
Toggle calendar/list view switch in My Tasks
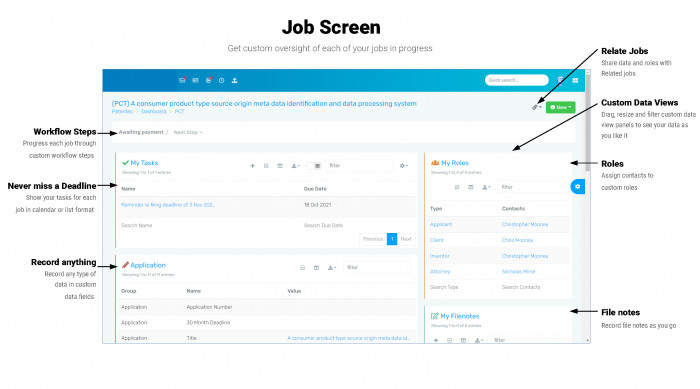[x=314, y=166]
